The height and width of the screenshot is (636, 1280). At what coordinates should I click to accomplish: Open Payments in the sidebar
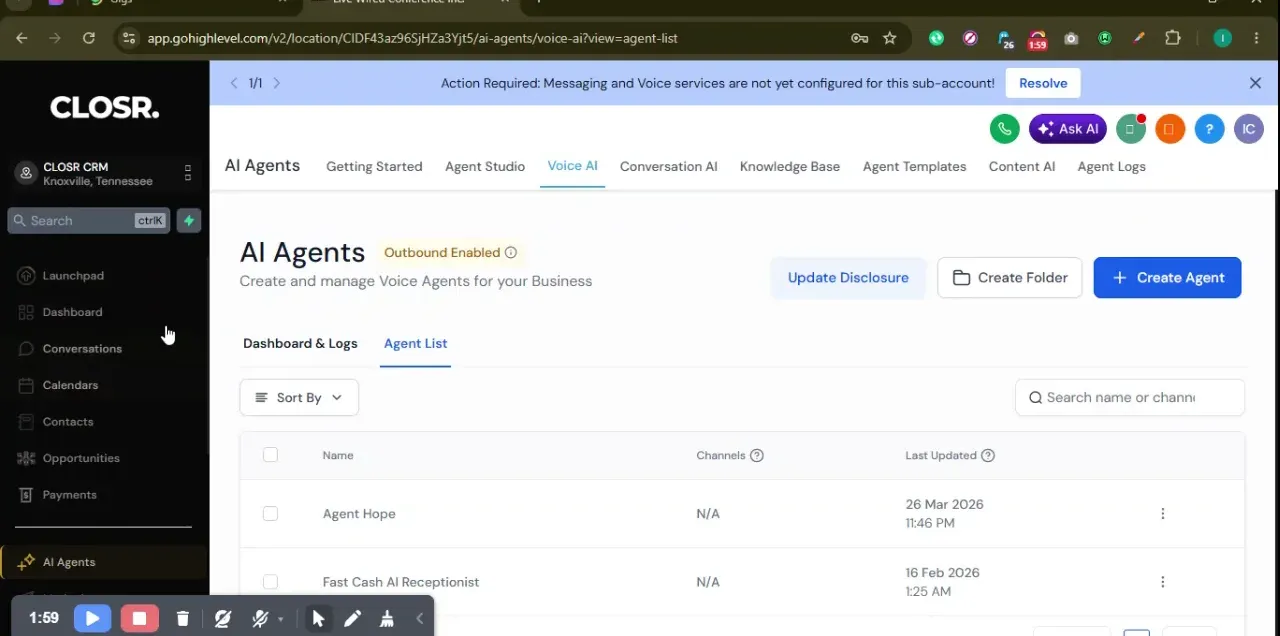[70, 495]
